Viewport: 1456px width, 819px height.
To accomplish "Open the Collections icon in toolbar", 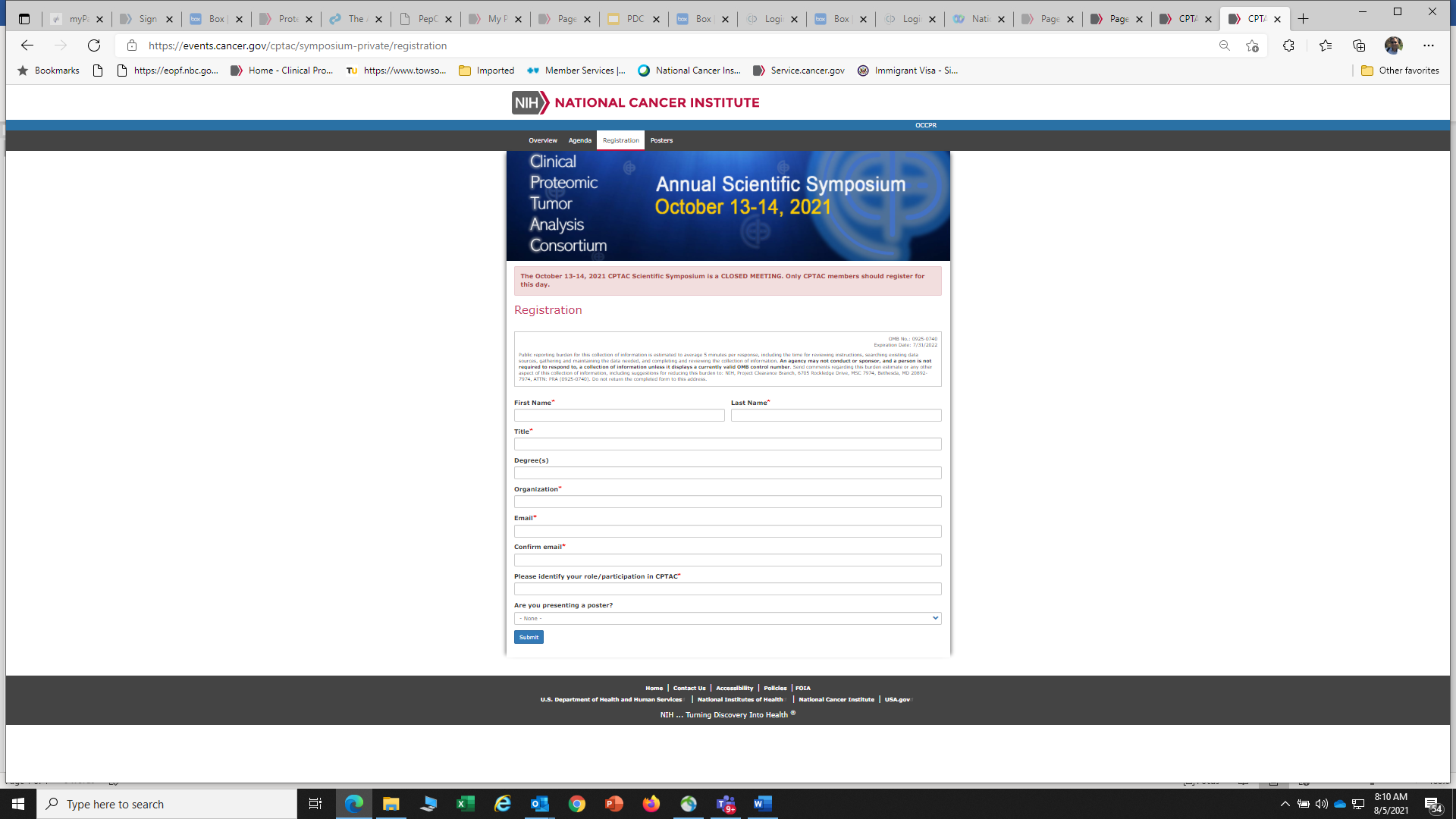I will [x=1359, y=45].
